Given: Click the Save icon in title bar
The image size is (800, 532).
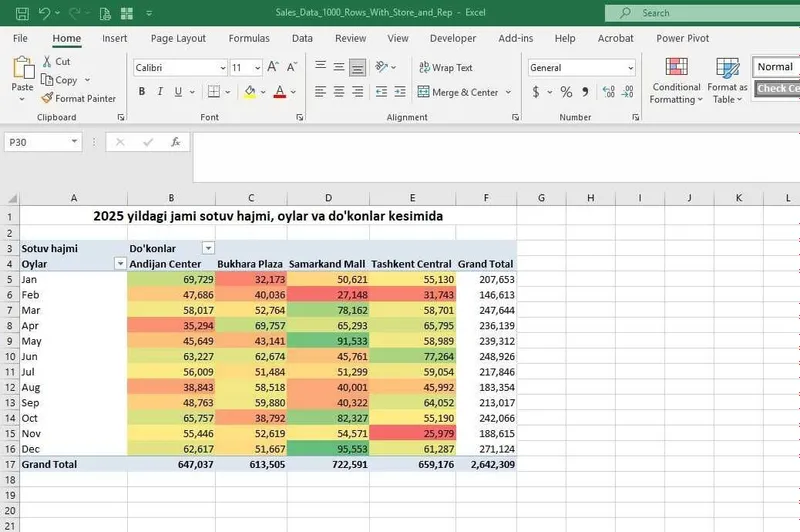Looking at the screenshot, I should click(22, 13).
